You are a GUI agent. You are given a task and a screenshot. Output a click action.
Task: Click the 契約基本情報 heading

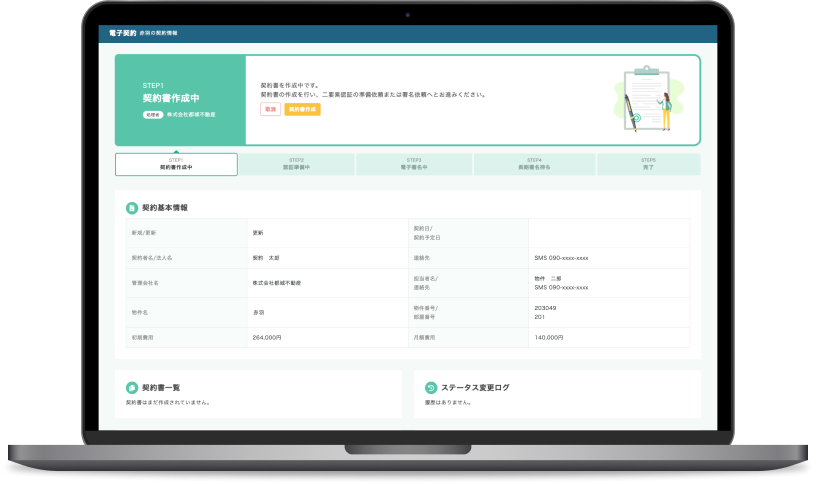[x=165, y=208]
